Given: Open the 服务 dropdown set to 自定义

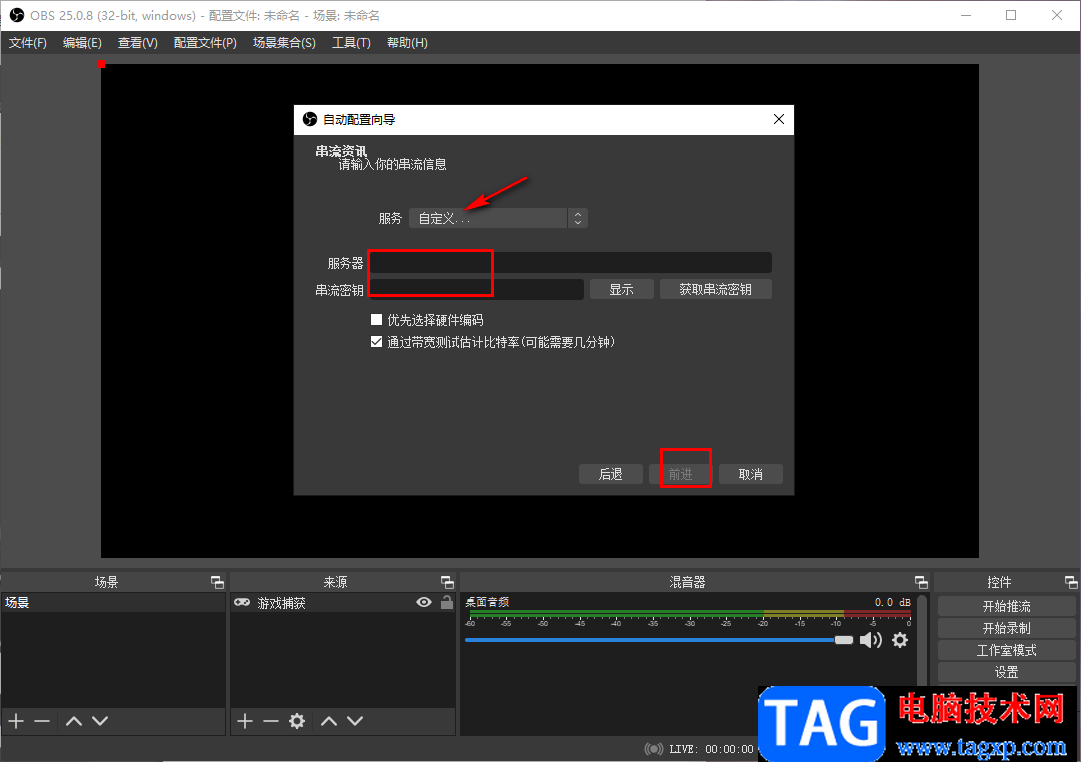Looking at the screenshot, I should 498,219.
